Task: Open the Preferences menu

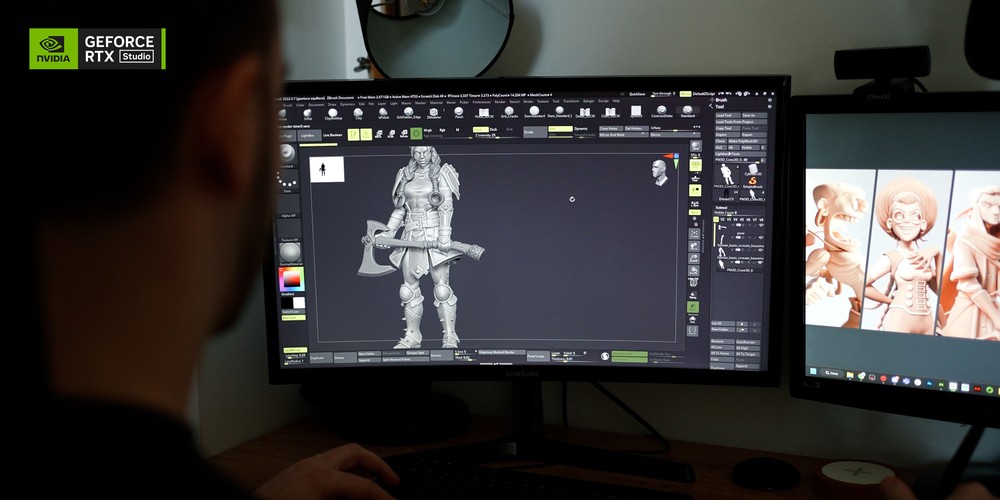Action: pyautogui.click(x=482, y=102)
